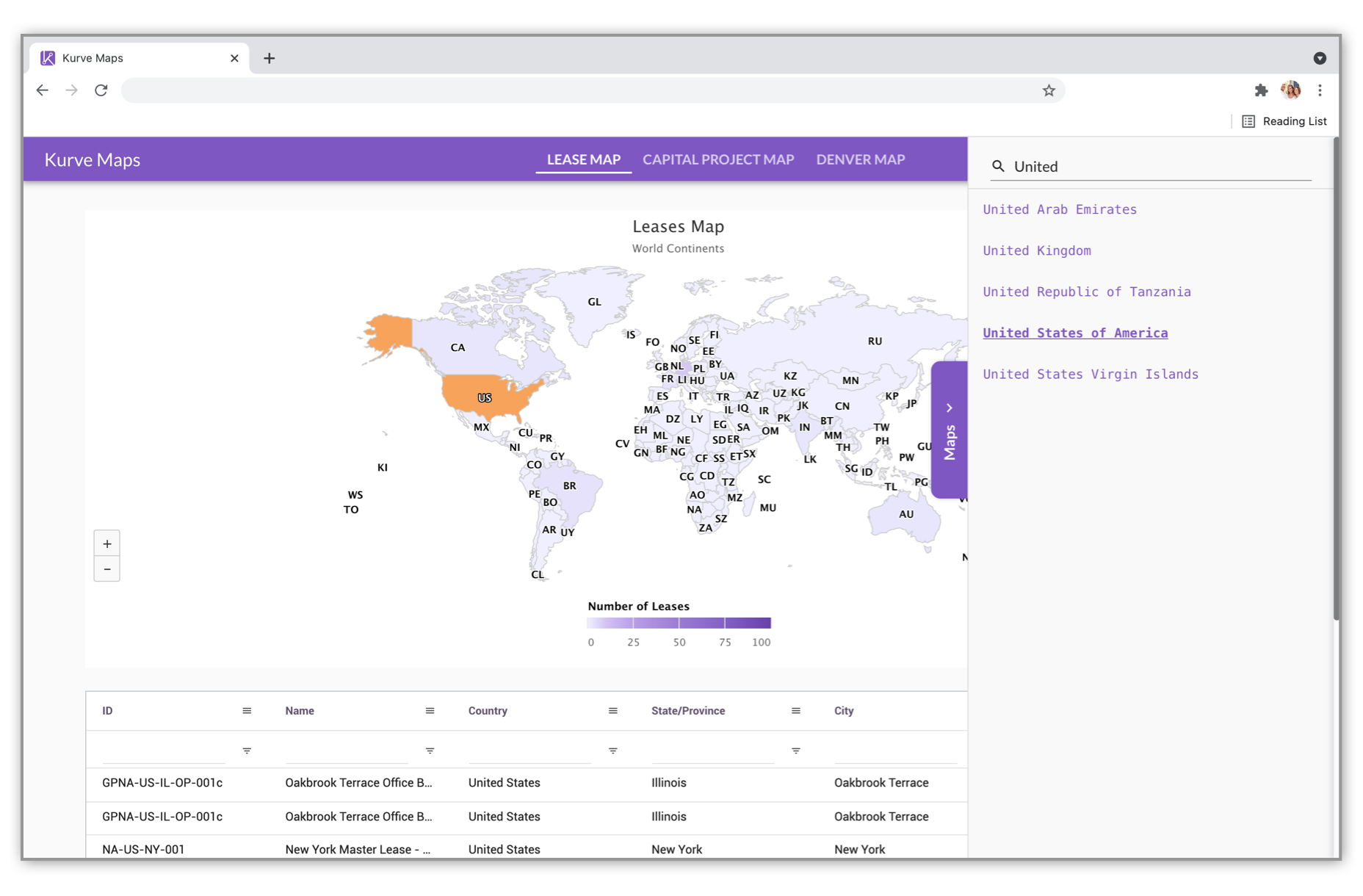The image size is (1363, 896).
Task: Open the State/Province filter options icon
Action: [x=795, y=751]
